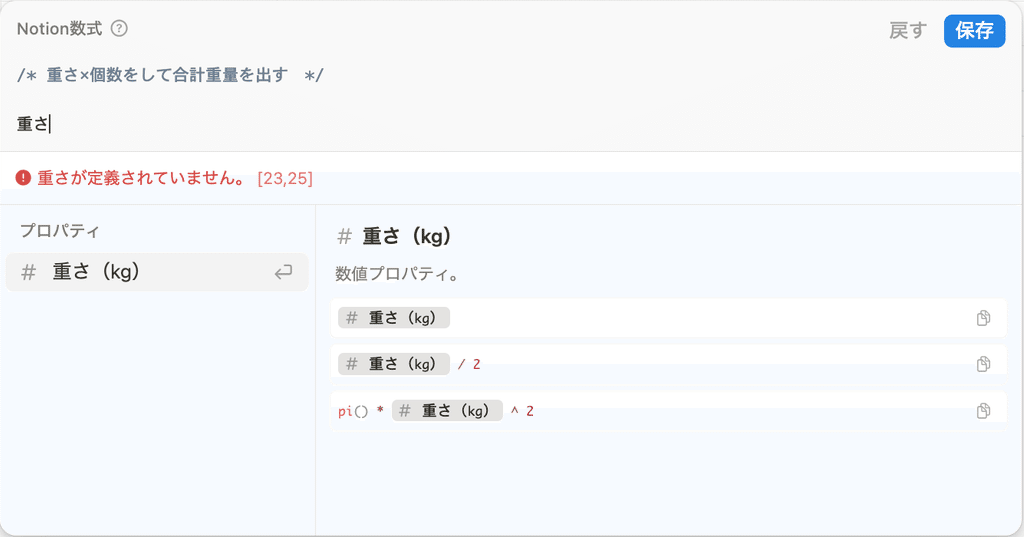The width and height of the screenshot is (1024, 537).
Task: Click the 重さ（kg）chip in first example
Action: [x=394, y=318]
